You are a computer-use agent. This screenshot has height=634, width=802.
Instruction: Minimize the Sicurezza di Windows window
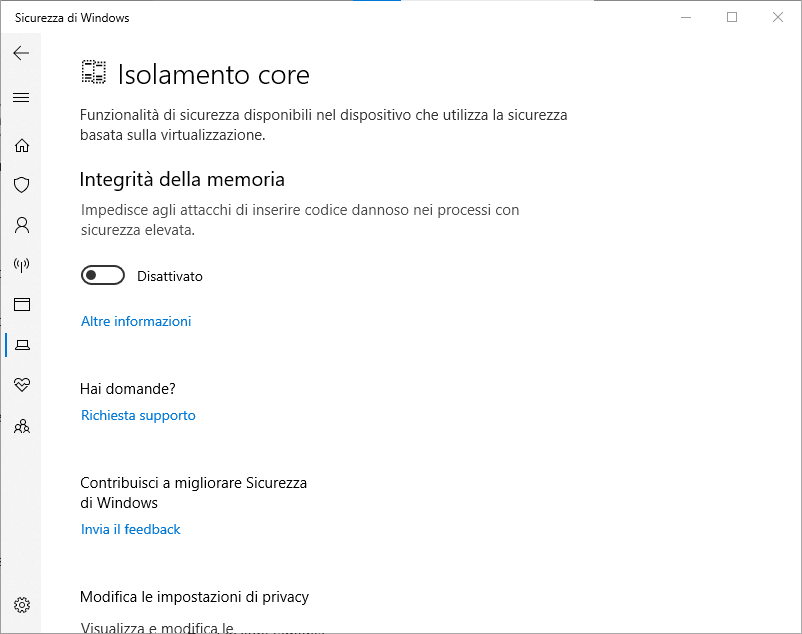pos(687,17)
